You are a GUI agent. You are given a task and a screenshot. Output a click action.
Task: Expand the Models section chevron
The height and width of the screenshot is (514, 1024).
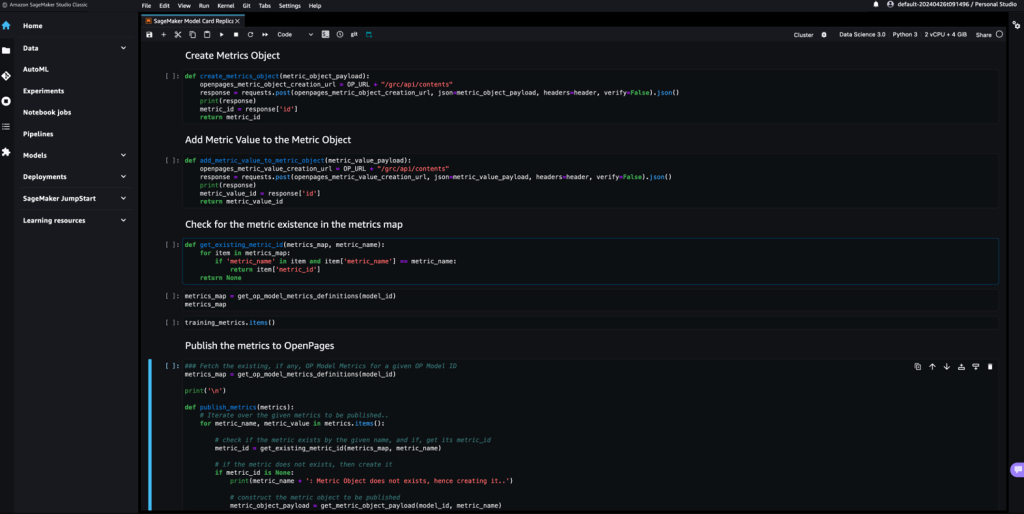pos(123,155)
